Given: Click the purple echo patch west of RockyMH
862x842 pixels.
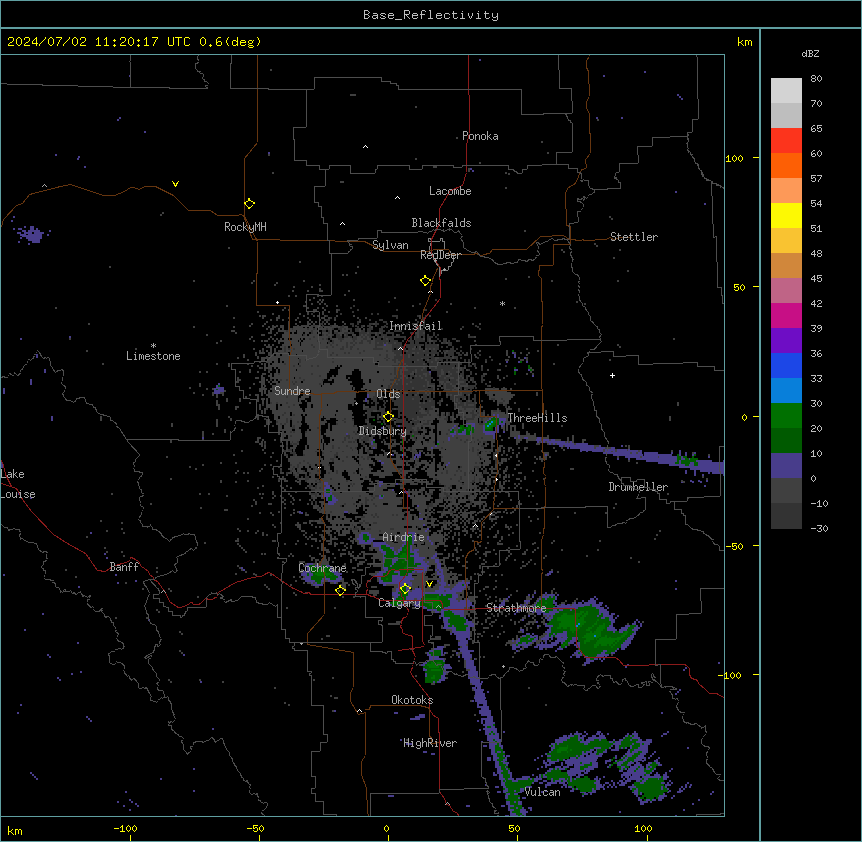Looking at the screenshot, I should pos(32,234).
